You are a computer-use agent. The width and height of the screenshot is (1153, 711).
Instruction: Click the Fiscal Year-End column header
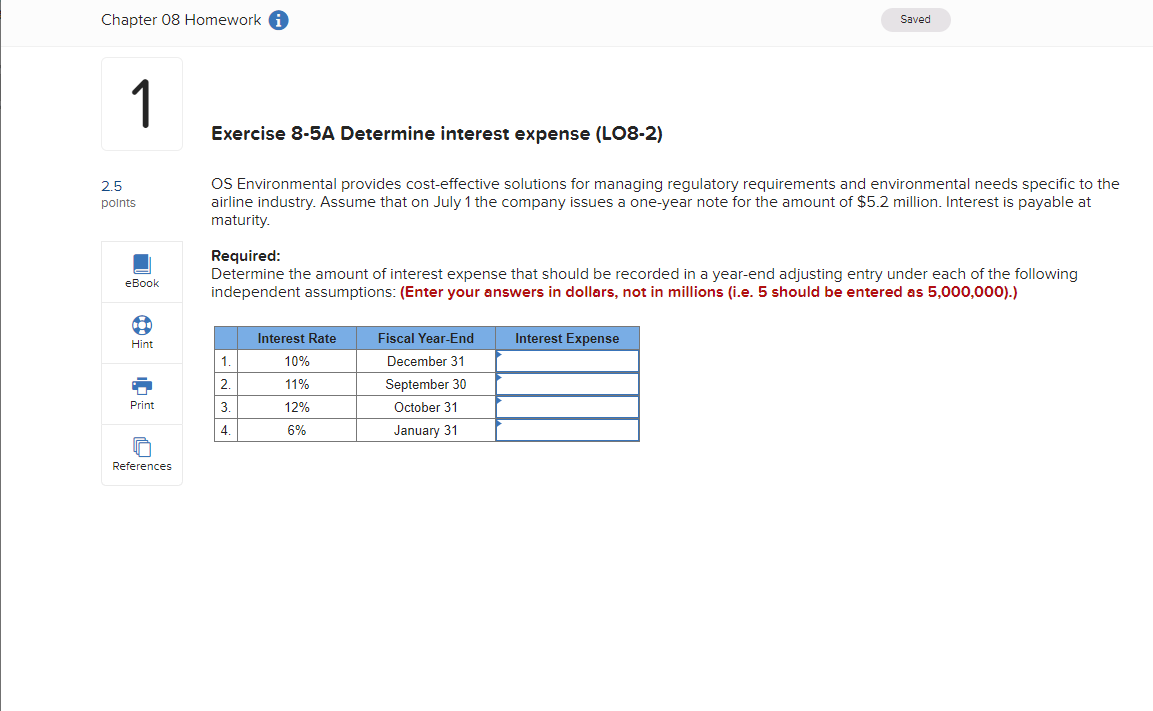pyautogui.click(x=426, y=338)
